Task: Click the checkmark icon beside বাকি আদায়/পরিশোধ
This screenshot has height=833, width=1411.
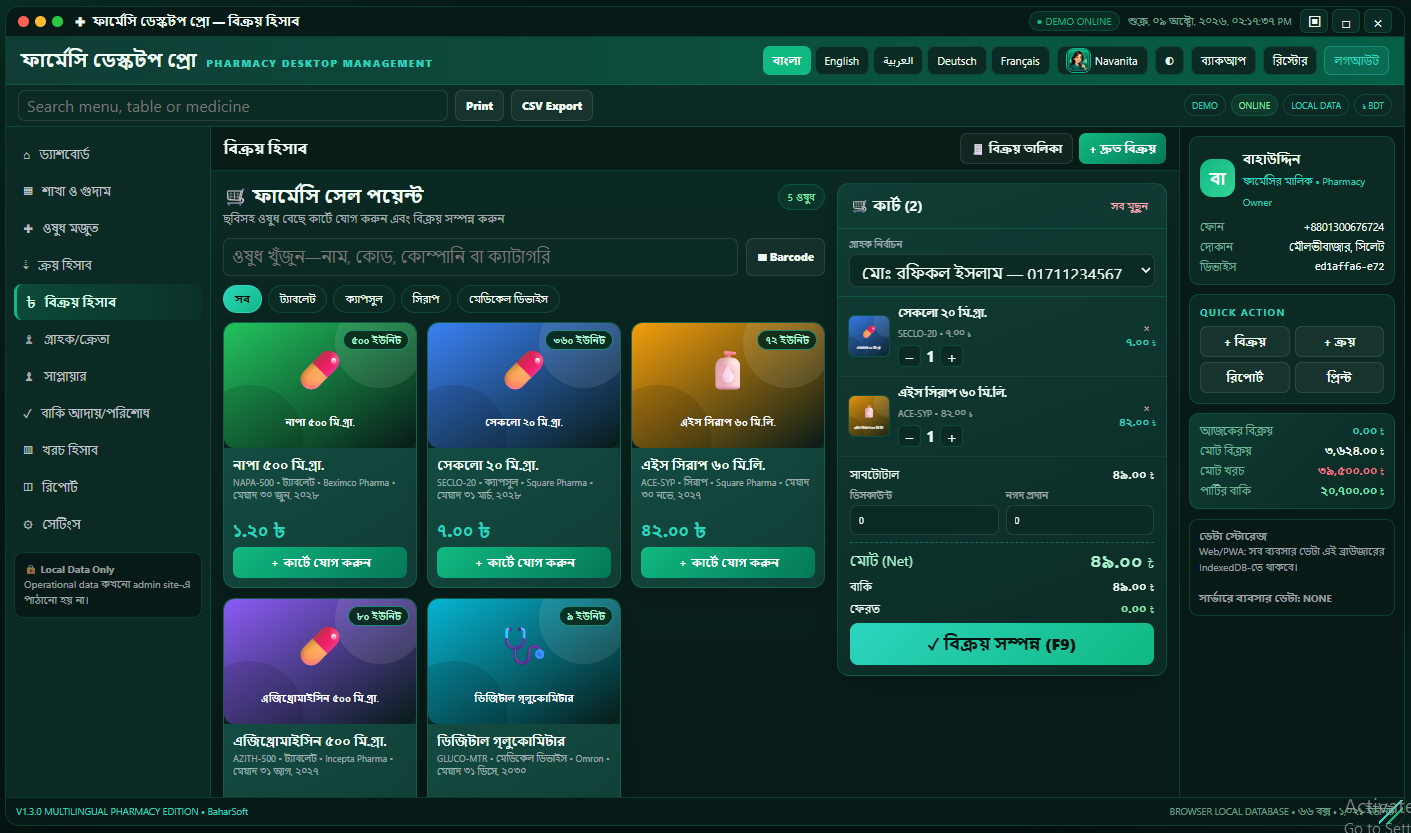Action: (28, 413)
